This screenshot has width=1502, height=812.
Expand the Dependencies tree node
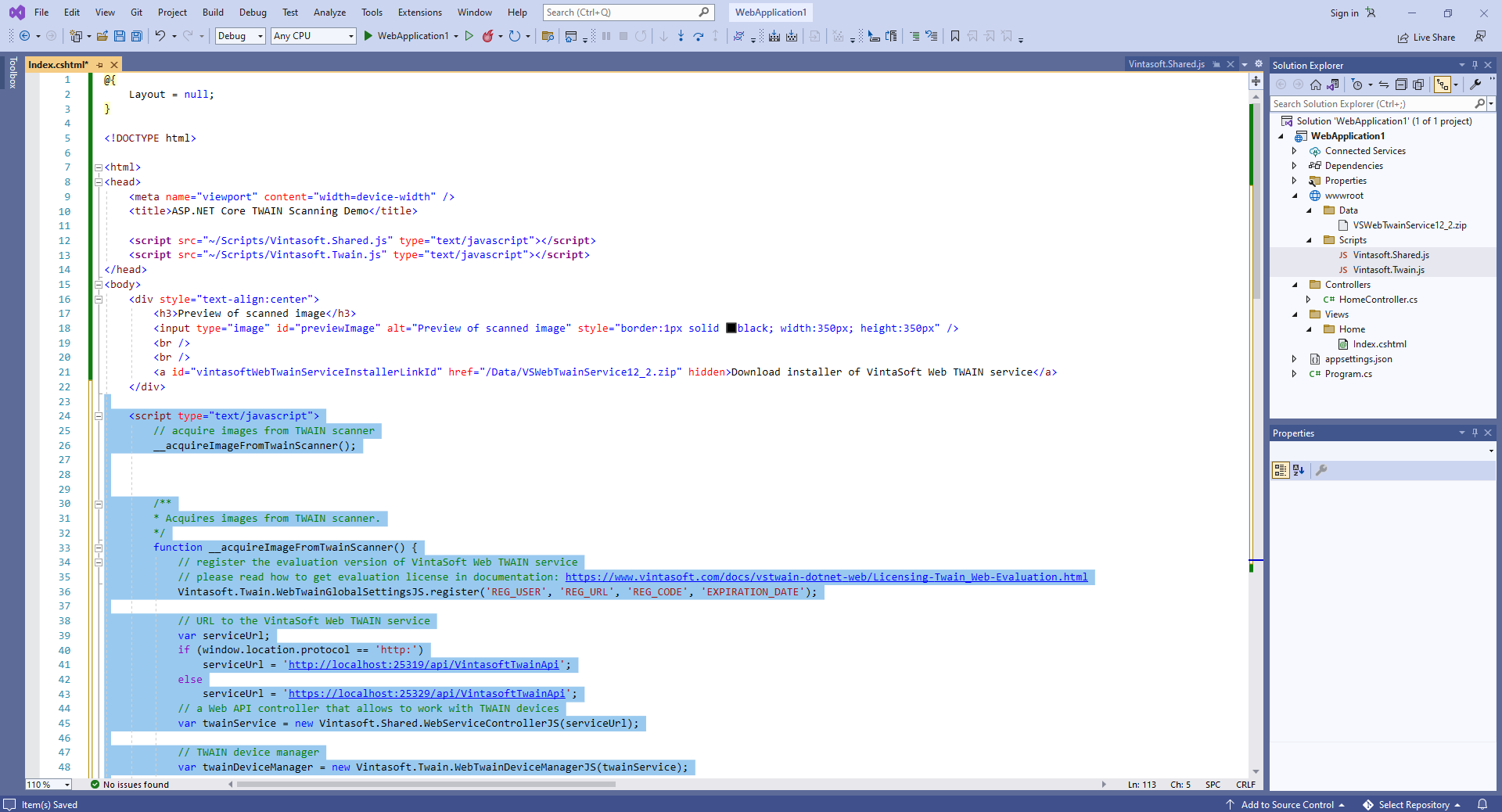click(1295, 166)
